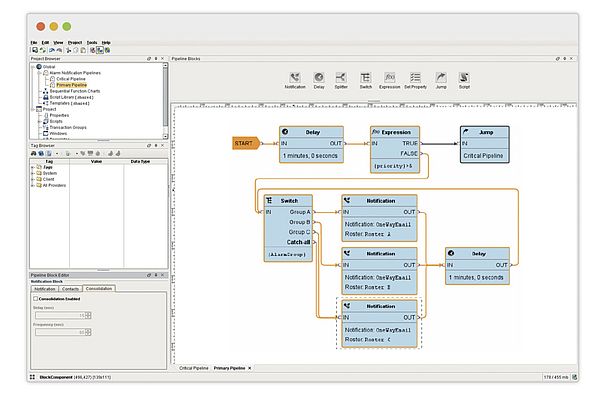Expand the Scripts node in Project Browser
Viewport: 603px width, 400px height.
click(x=40, y=121)
